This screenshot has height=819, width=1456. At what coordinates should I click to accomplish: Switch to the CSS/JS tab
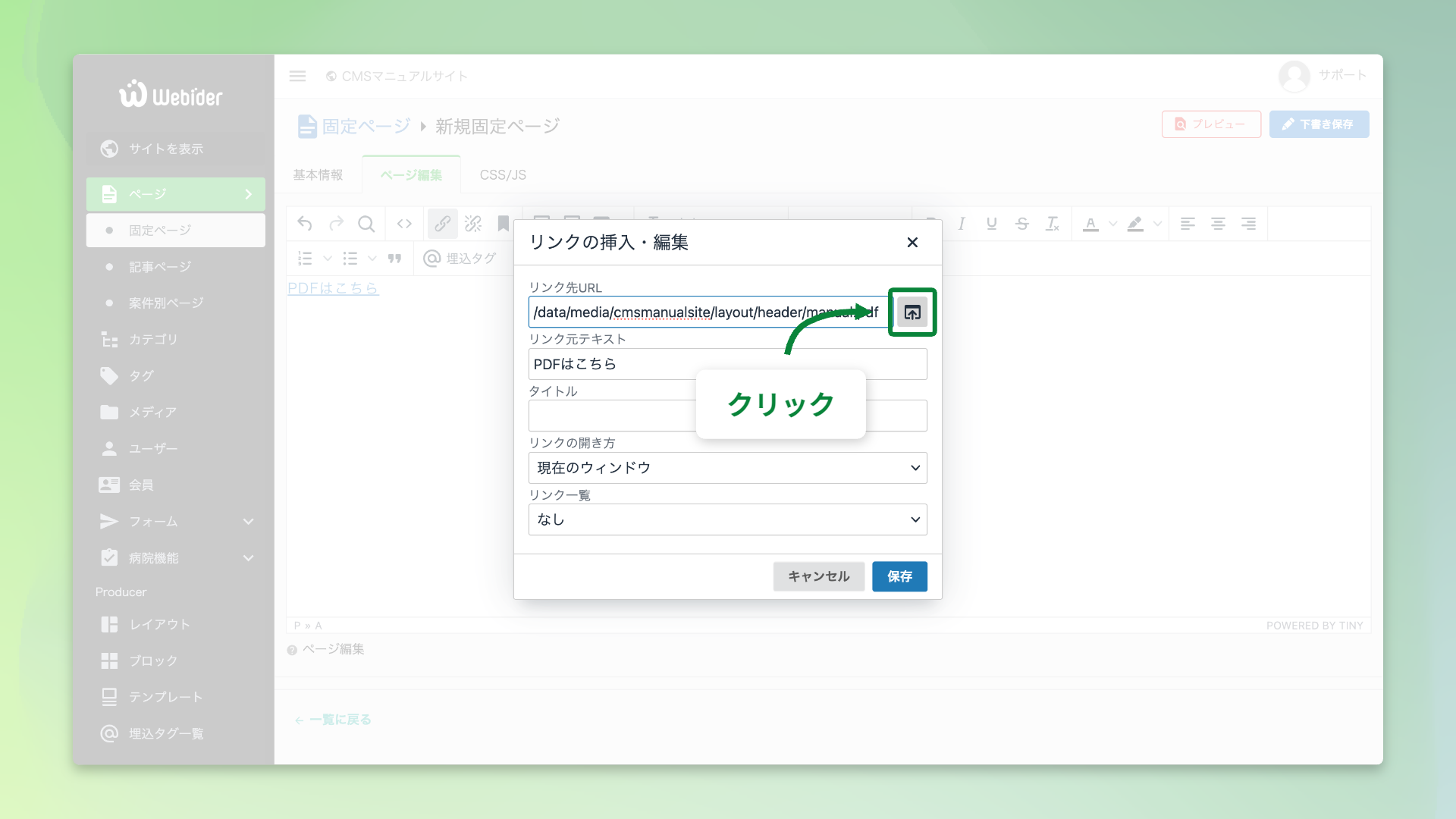pyautogui.click(x=502, y=175)
